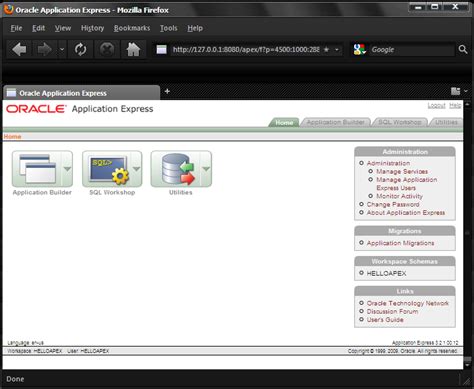Open the Tools menu
474x389 pixels.
(x=168, y=28)
